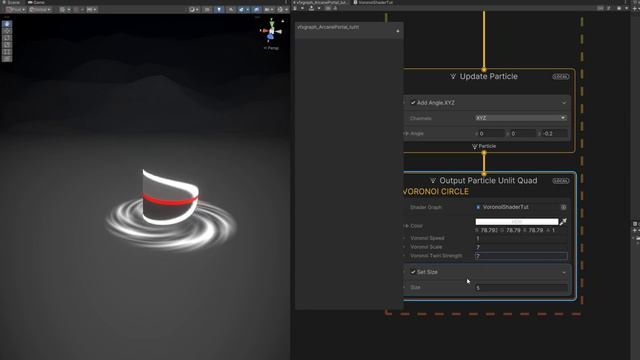The image size is (640, 360).
Task: Toggle 2D view in Scene toolbar
Action: [207, 9]
